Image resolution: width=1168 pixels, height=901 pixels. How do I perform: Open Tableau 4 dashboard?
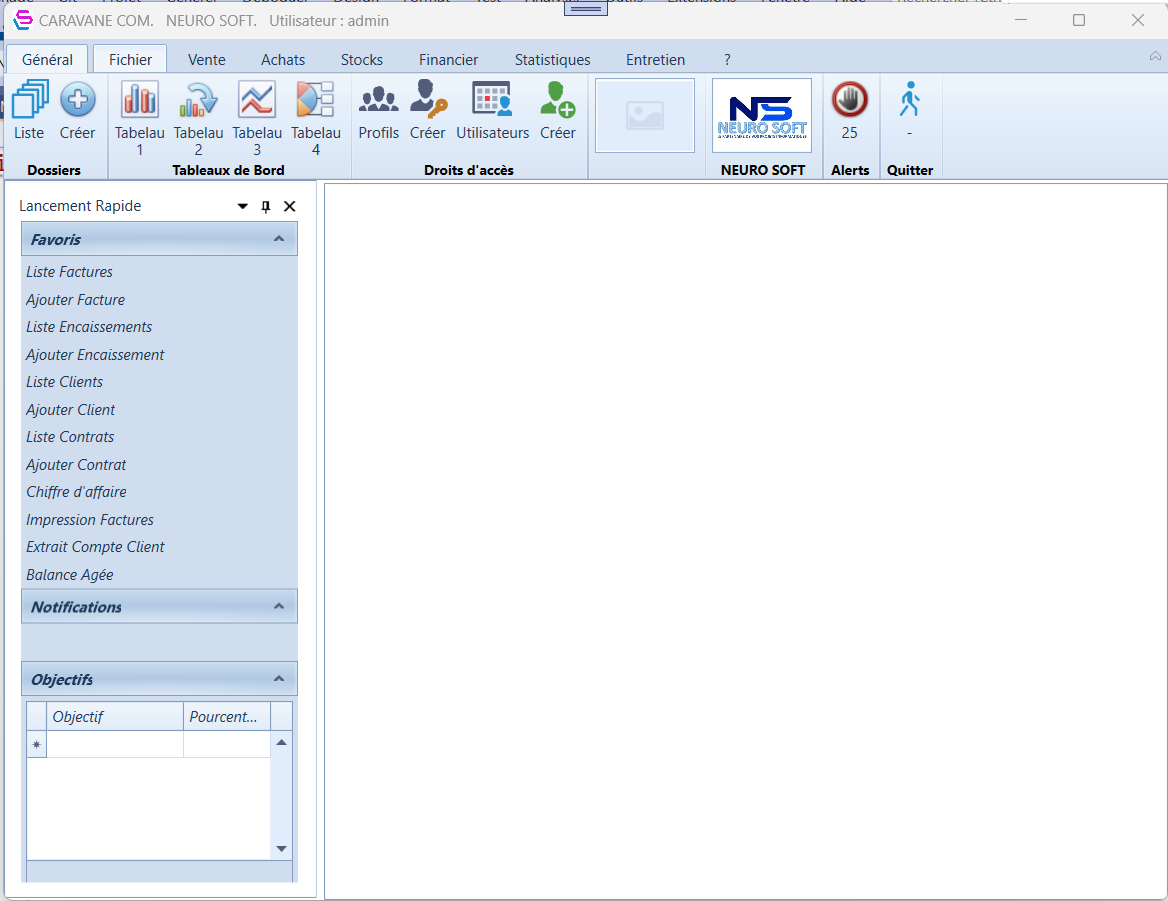pyautogui.click(x=315, y=101)
